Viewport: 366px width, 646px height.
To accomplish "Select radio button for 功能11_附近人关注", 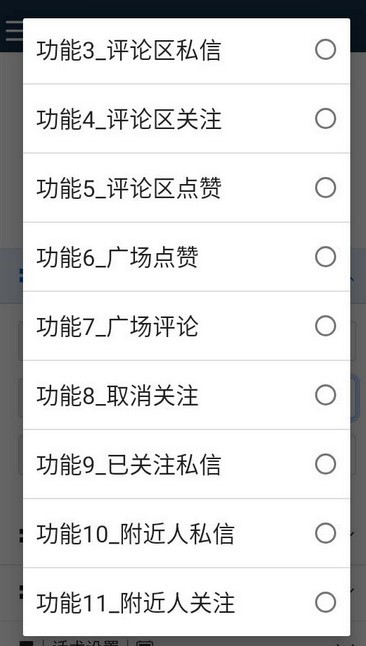I will 326,603.
